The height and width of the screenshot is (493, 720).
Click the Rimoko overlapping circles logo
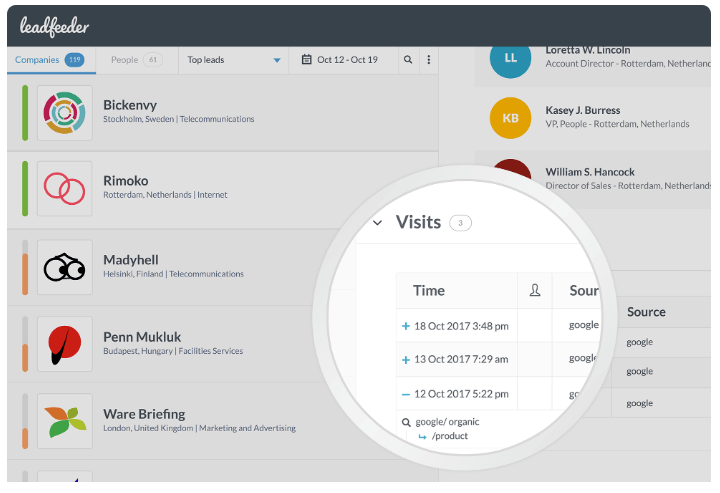click(x=65, y=189)
